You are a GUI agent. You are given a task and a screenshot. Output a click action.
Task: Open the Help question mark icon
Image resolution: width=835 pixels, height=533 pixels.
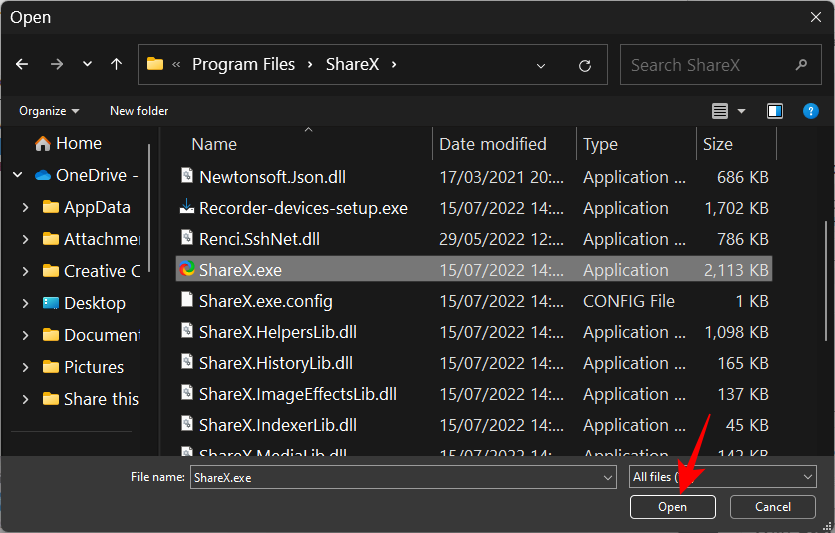click(x=811, y=111)
